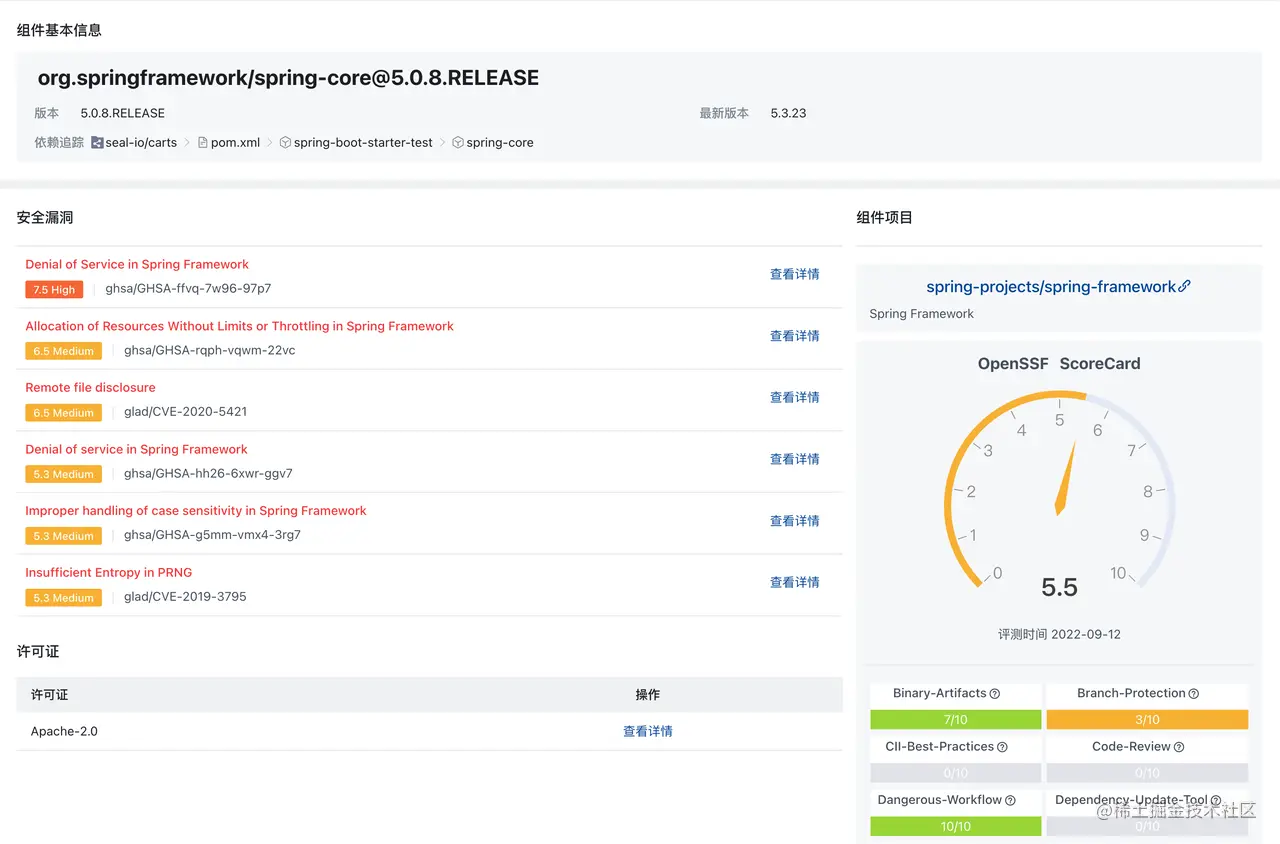Click identifier glad/CVE-2019-3795
This screenshot has height=844, width=1280.
coord(185,596)
